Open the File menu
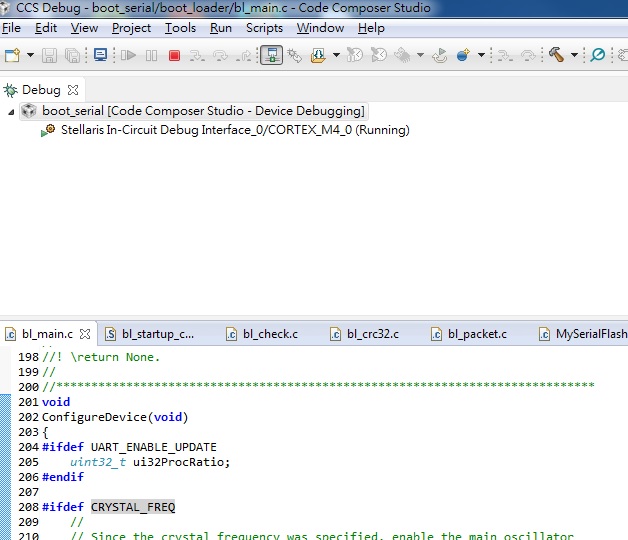 tap(11, 28)
